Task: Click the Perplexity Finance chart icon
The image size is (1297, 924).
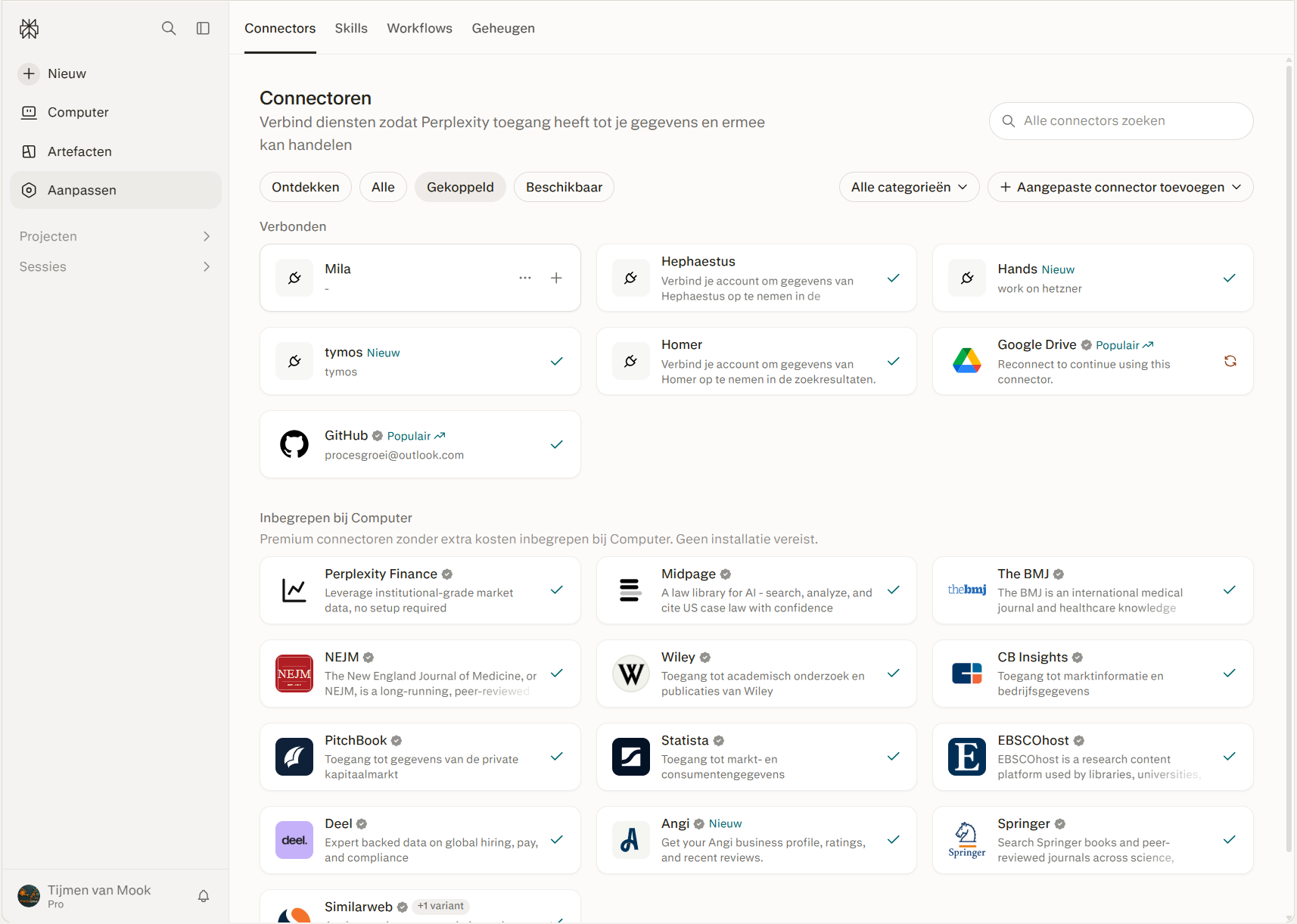Action: point(294,590)
